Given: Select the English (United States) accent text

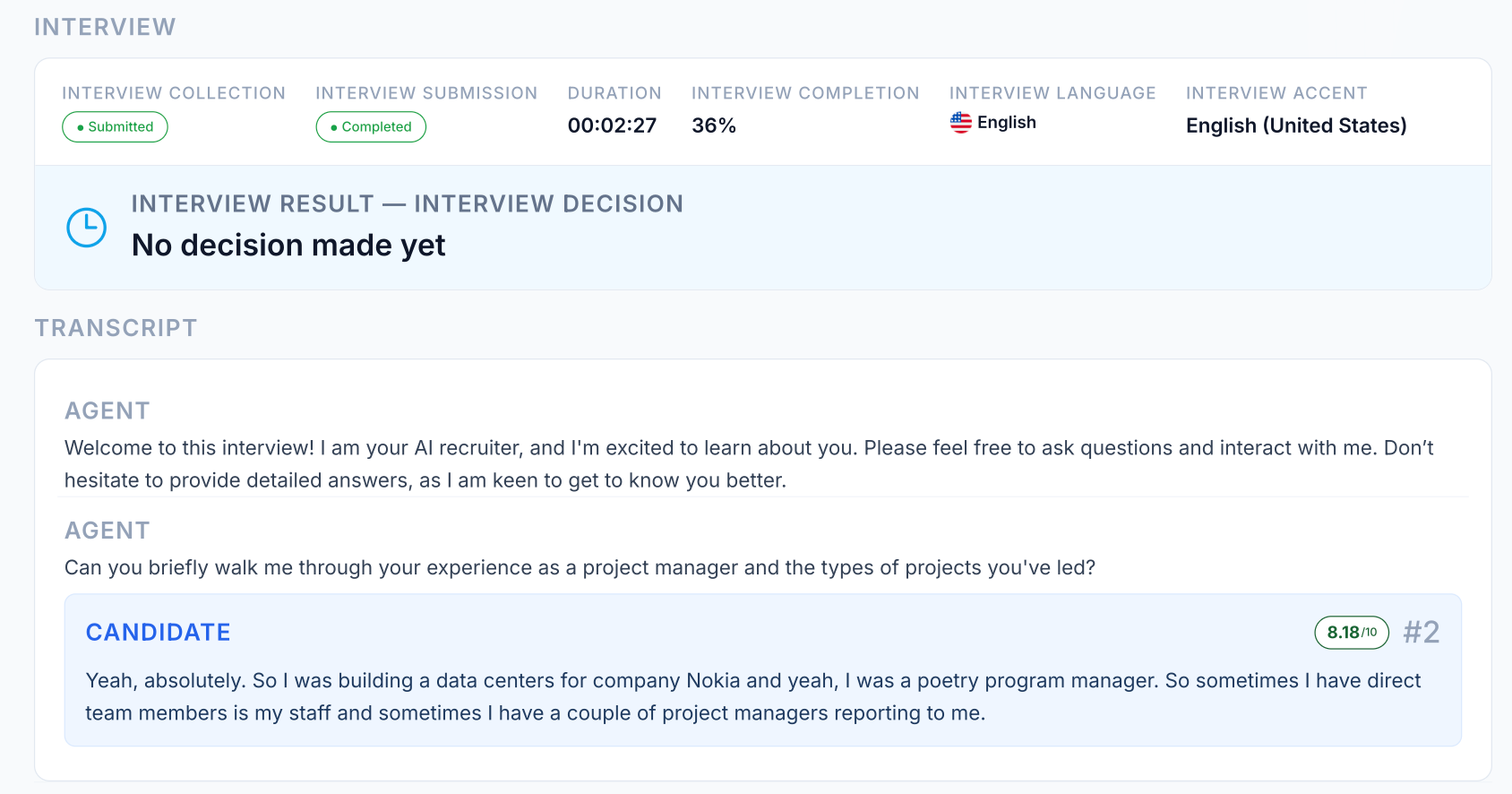Looking at the screenshot, I should (x=1296, y=125).
